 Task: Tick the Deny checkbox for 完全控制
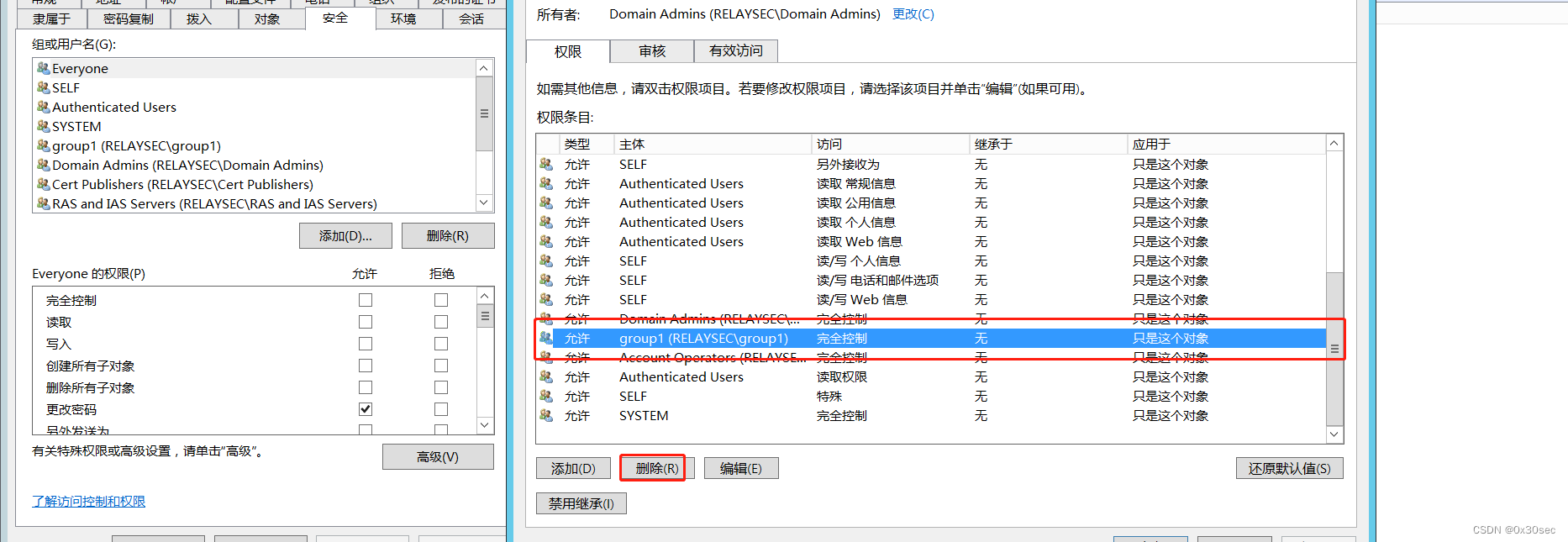coord(441,300)
